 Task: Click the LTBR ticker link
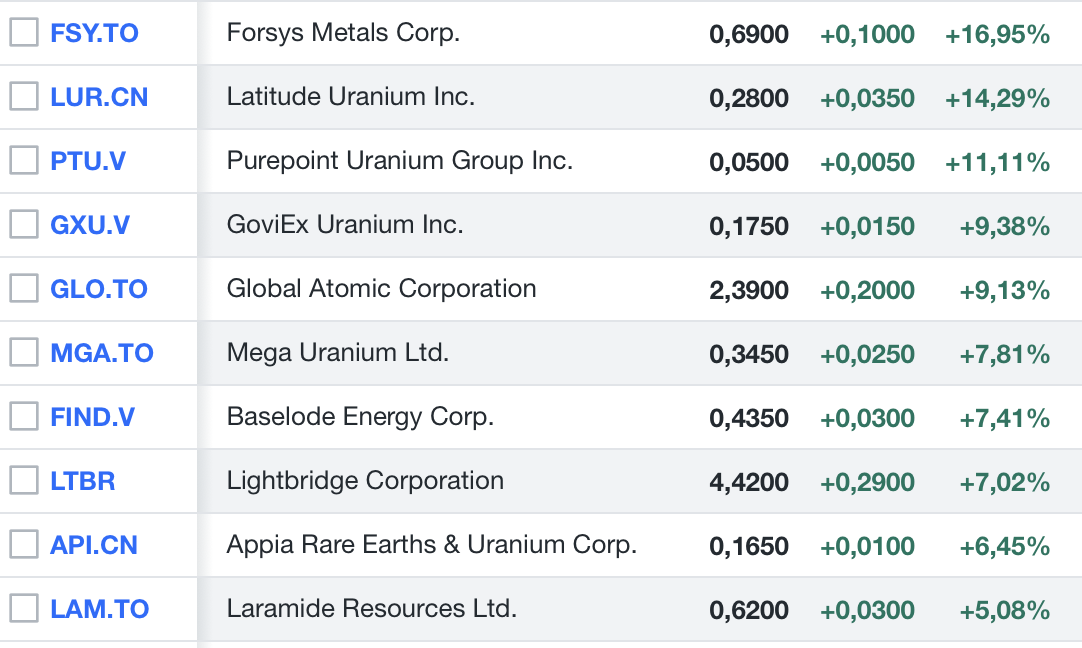click(83, 481)
